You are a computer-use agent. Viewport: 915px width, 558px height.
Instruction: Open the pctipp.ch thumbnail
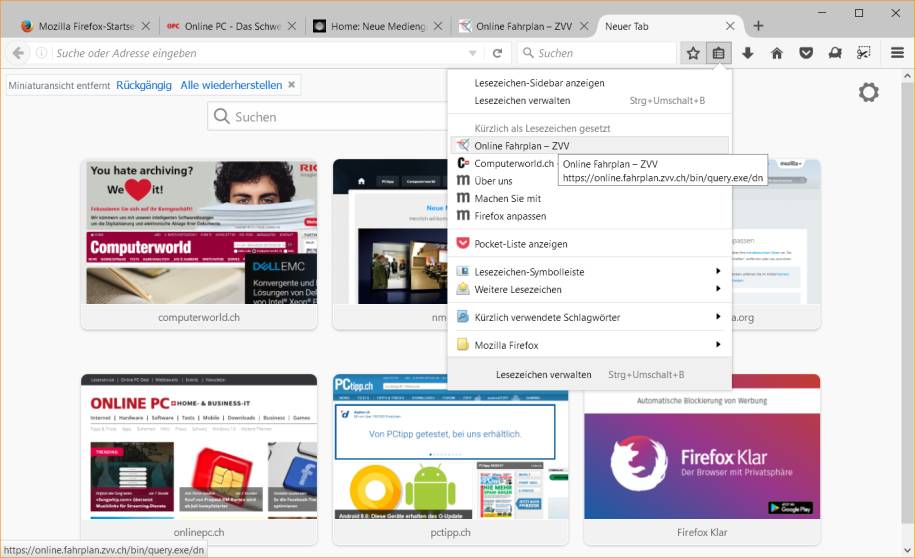[450, 459]
